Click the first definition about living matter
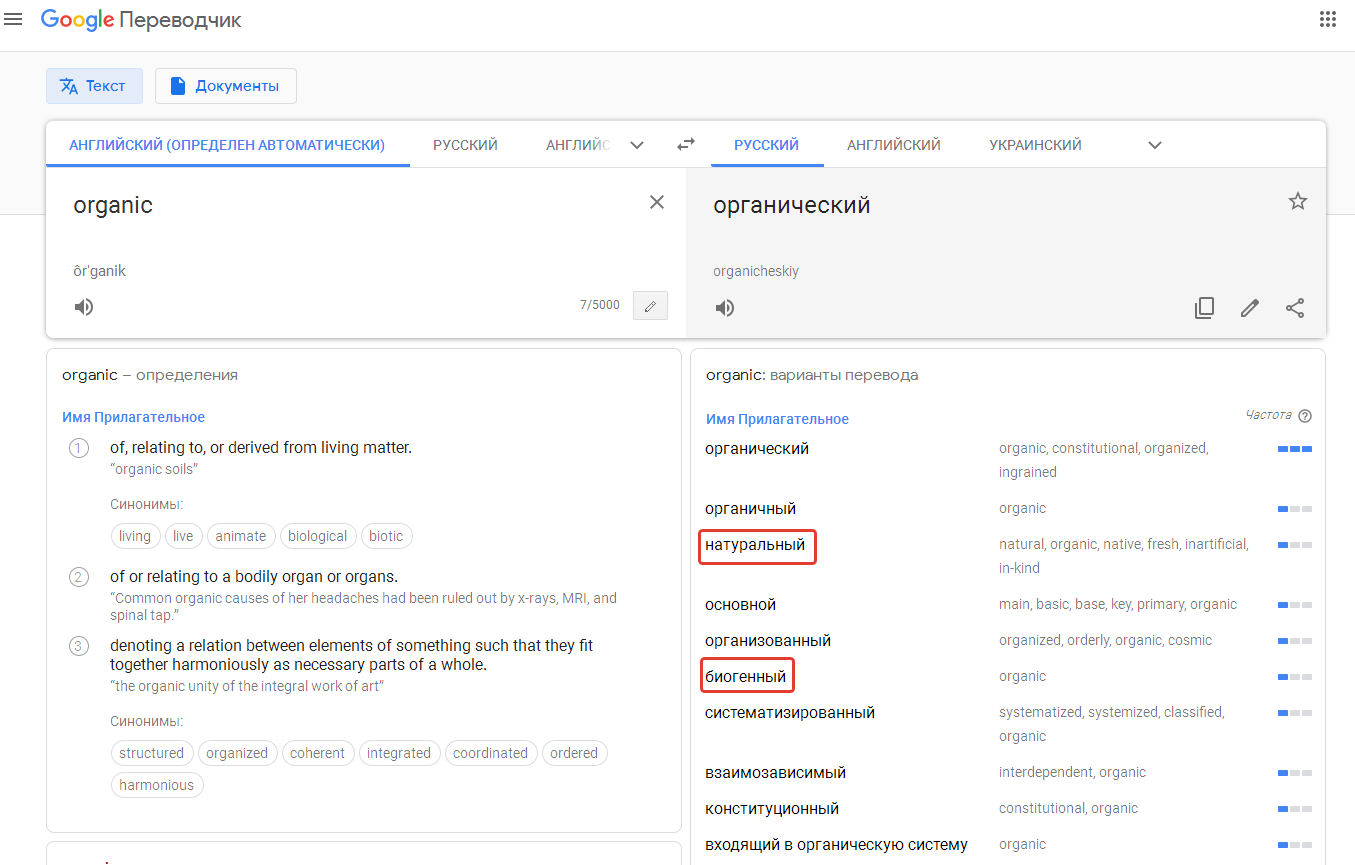Viewport: 1355px width, 865px height. coord(261,448)
